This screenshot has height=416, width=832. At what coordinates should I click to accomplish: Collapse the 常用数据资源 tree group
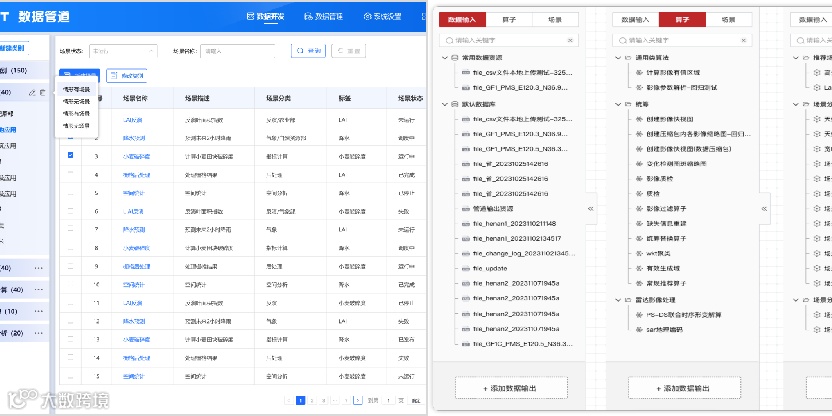pos(445,57)
